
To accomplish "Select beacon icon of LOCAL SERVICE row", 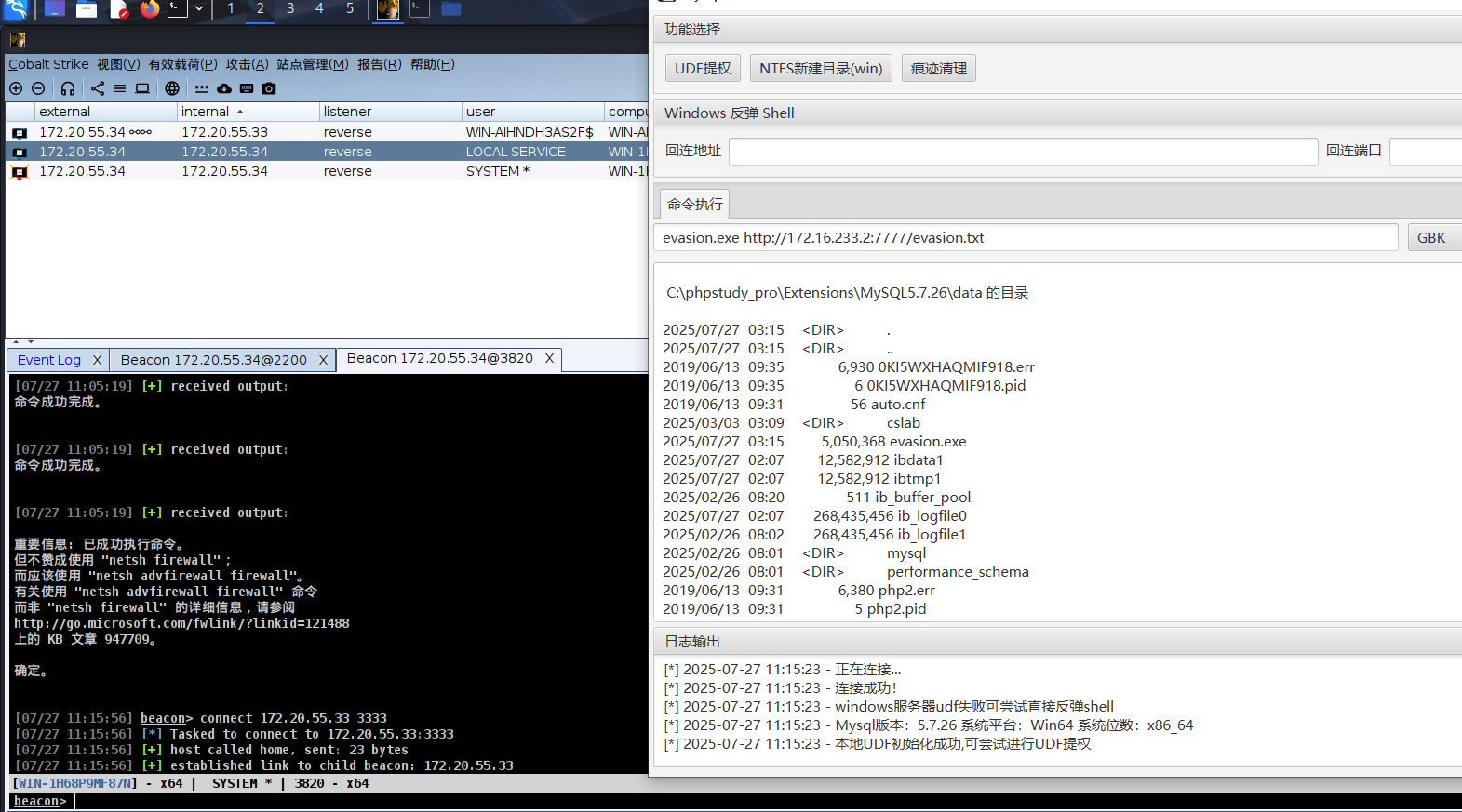I will click(20, 153).
